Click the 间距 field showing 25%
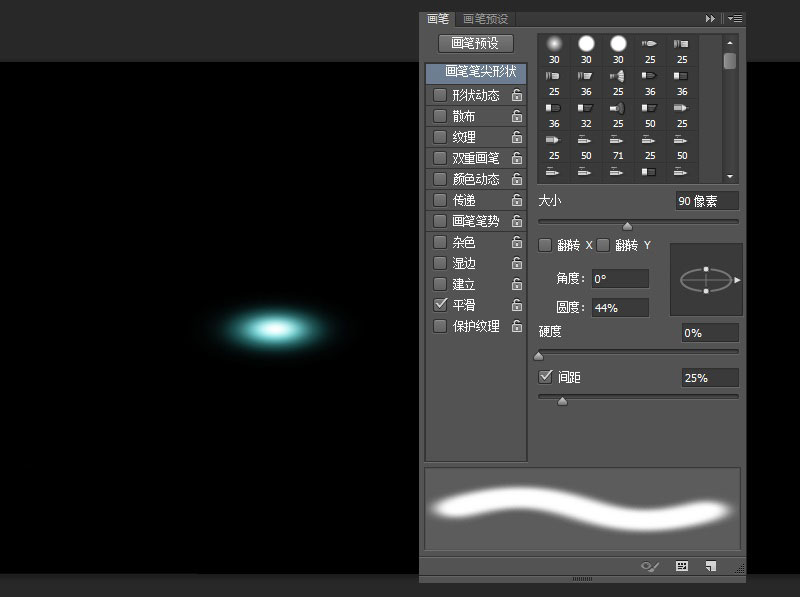 point(710,378)
